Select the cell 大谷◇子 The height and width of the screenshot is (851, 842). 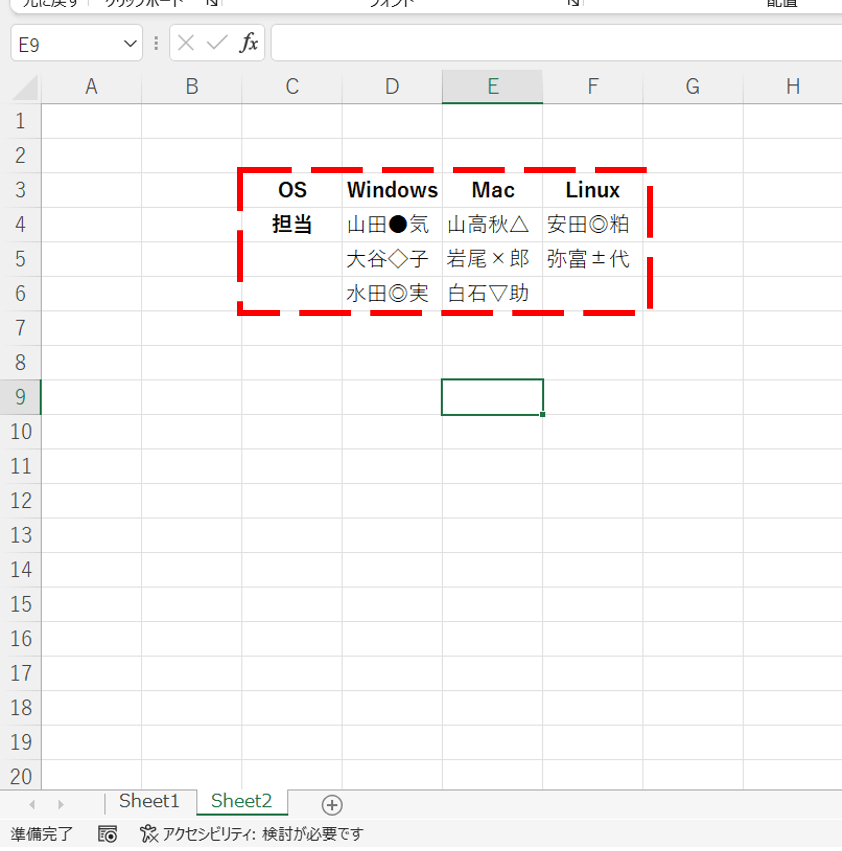pos(392,259)
